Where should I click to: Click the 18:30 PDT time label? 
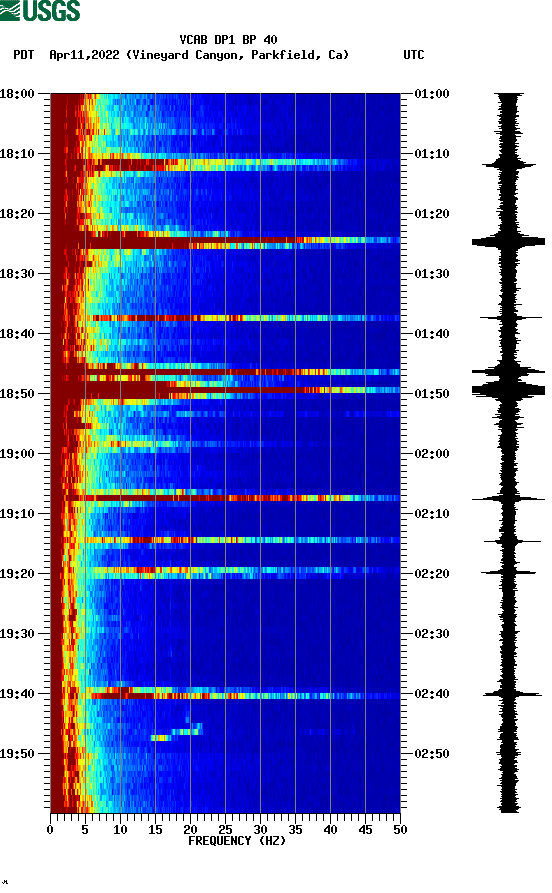17,274
